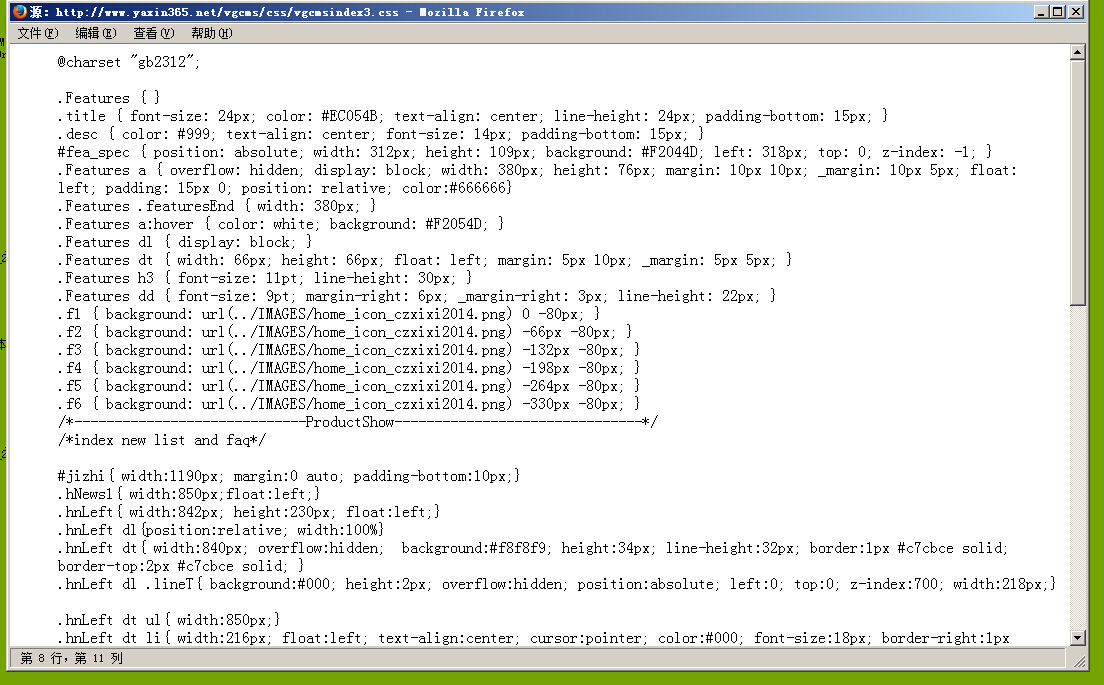
Task: Open the 查看 menu
Action: pyautogui.click(x=153, y=33)
